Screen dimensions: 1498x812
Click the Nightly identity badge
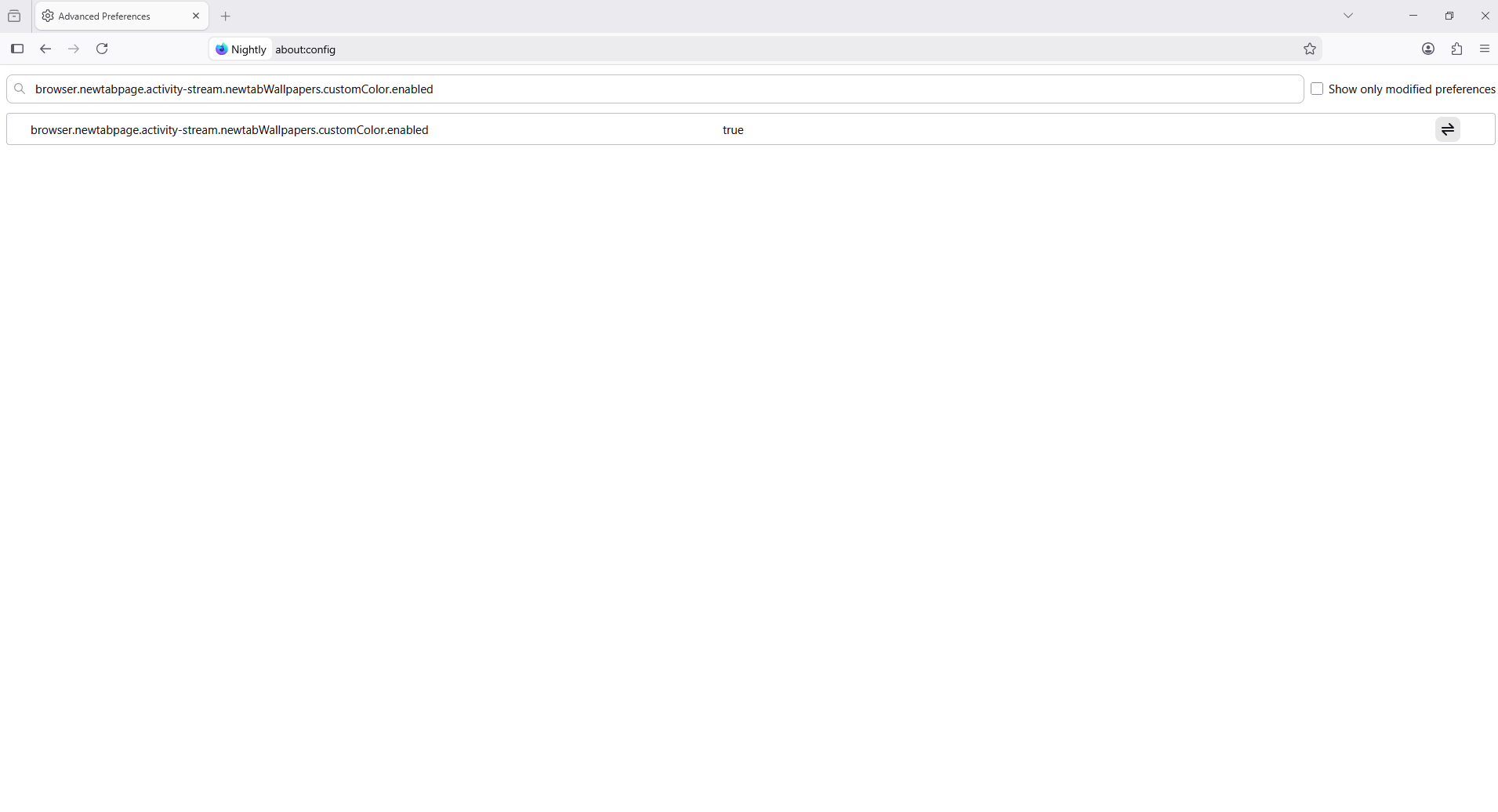[x=241, y=49]
